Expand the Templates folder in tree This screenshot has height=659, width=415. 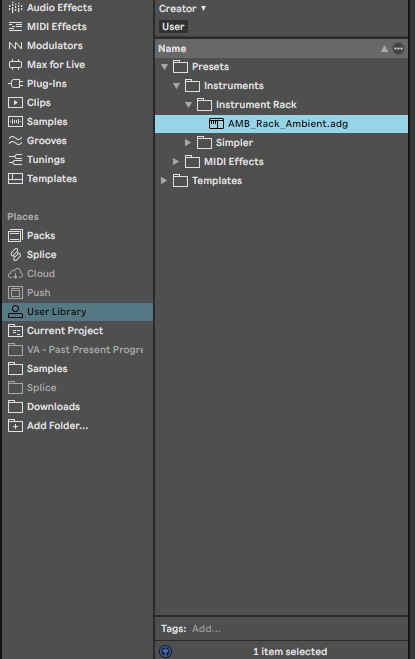pyautogui.click(x=164, y=181)
